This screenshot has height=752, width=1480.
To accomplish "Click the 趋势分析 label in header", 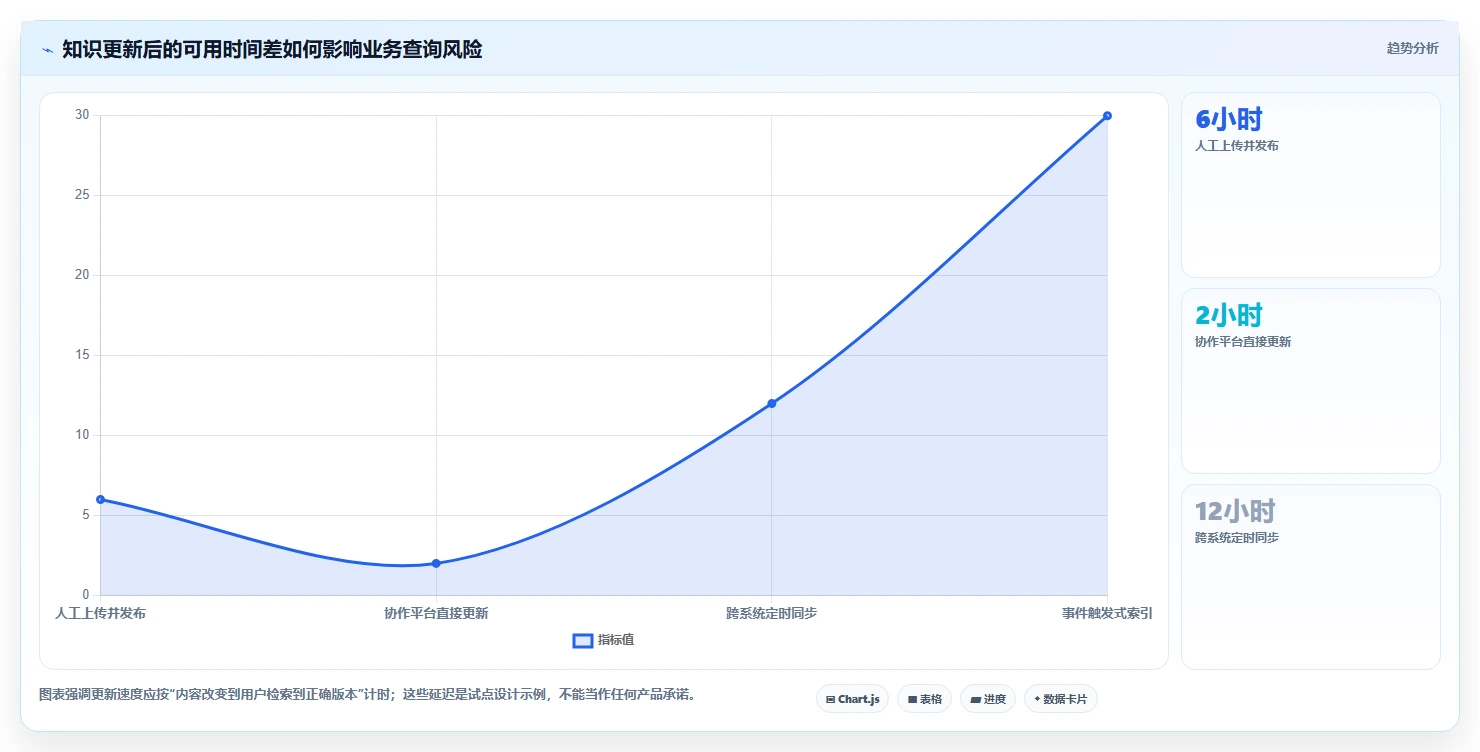I will coord(1412,48).
